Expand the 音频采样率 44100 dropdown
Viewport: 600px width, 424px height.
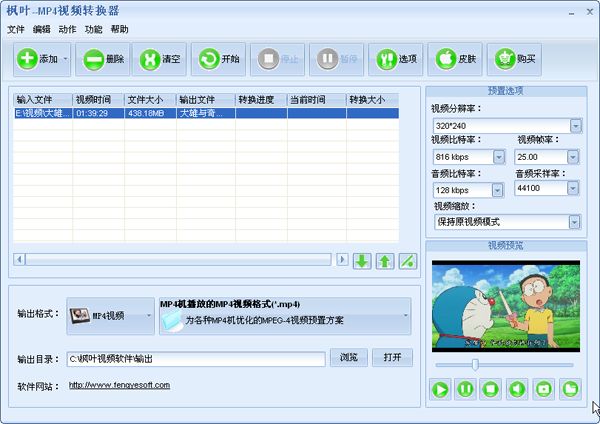click(x=573, y=188)
